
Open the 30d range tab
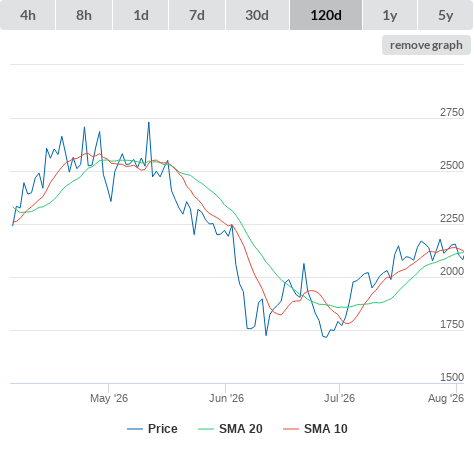pos(257,15)
